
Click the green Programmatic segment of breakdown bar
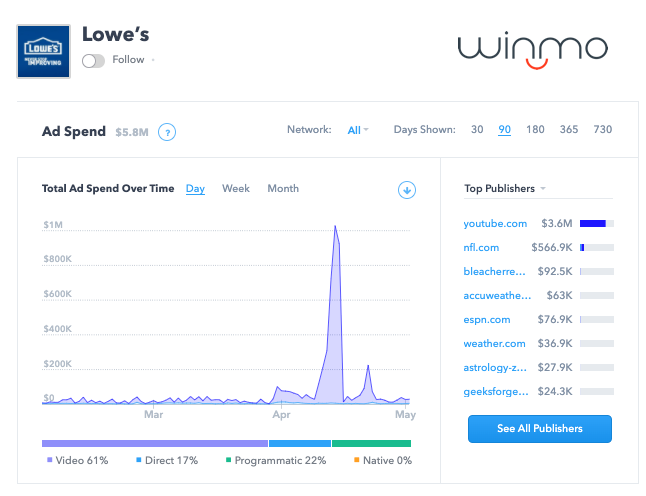pos(371,443)
